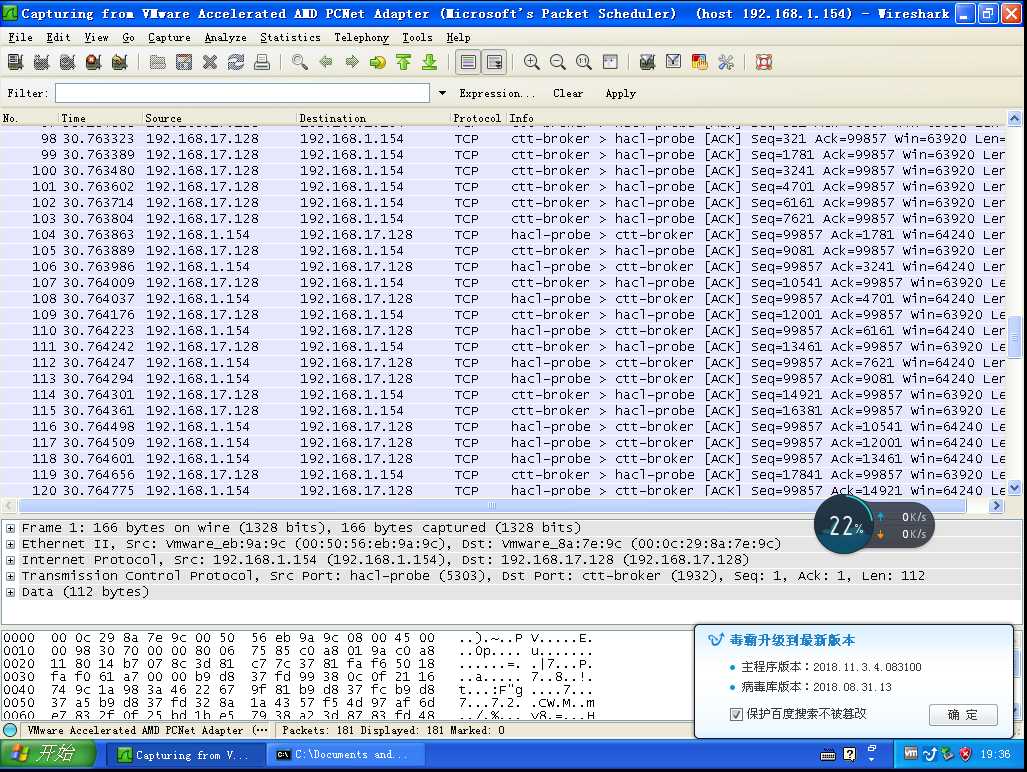The height and width of the screenshot is (772, 1027).
Task: Open the list of capture interfaces
Action: coord(16,62)
